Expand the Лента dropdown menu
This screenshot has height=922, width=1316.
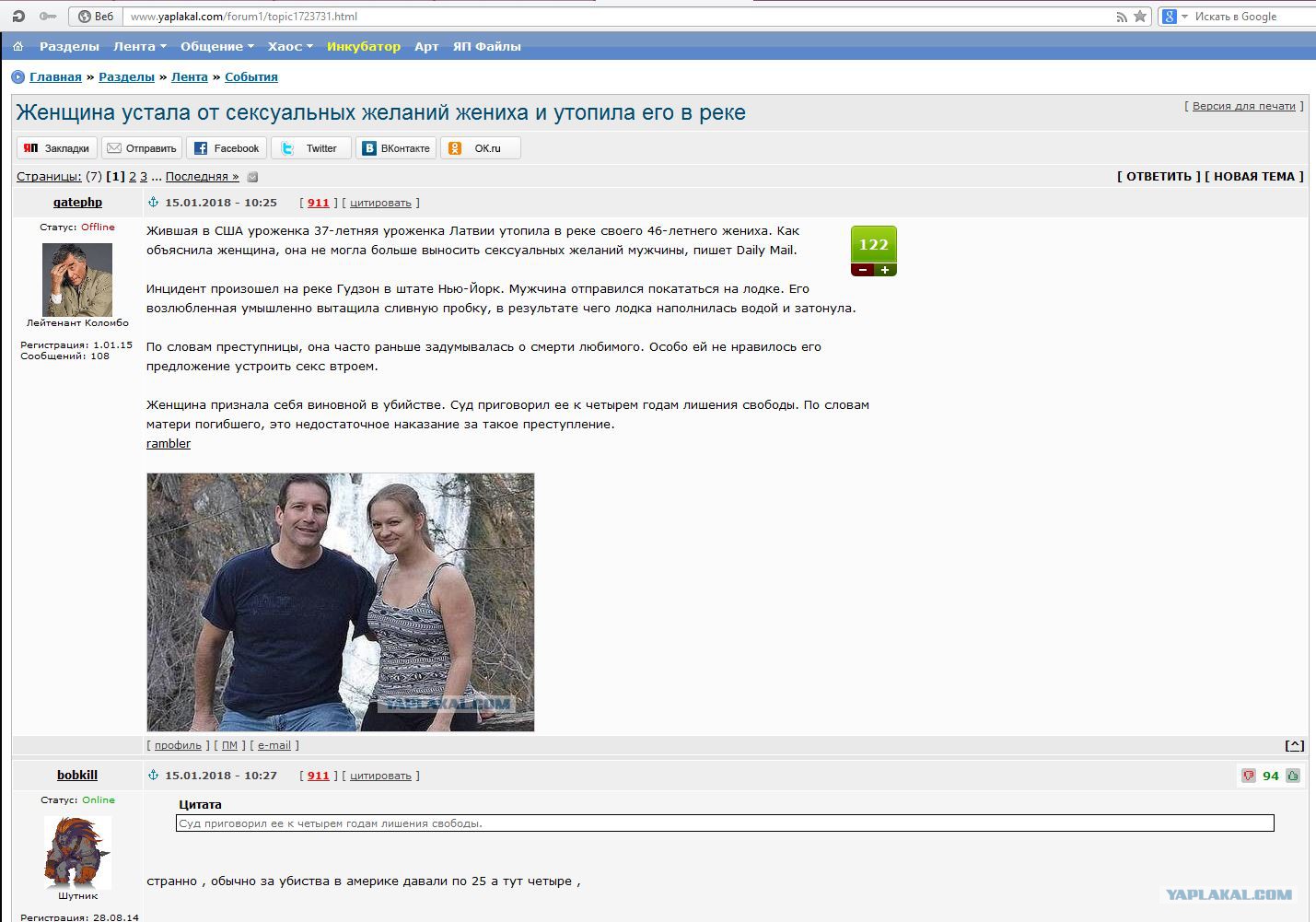(140, 46)
